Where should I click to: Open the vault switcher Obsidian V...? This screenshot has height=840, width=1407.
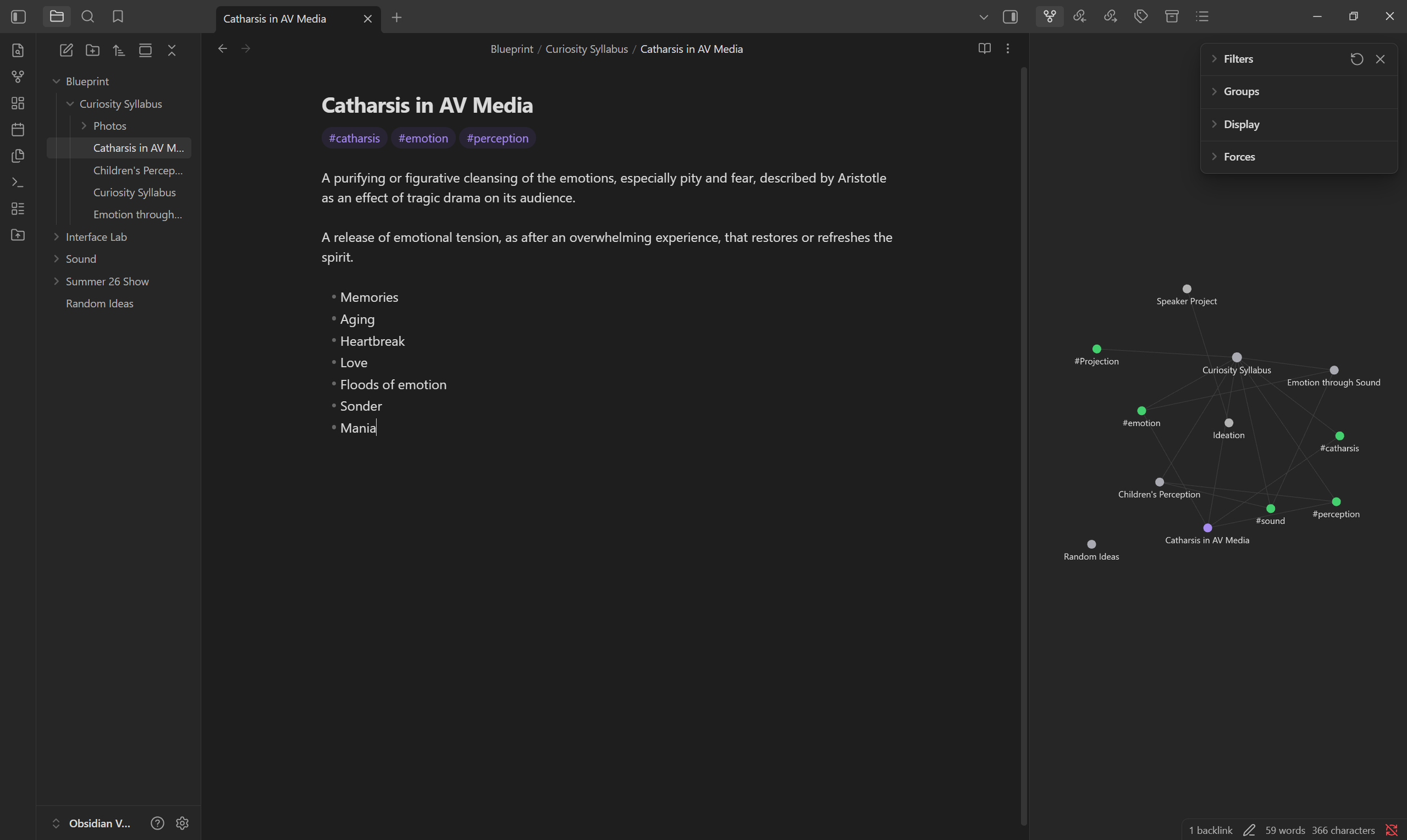point(91,823)
